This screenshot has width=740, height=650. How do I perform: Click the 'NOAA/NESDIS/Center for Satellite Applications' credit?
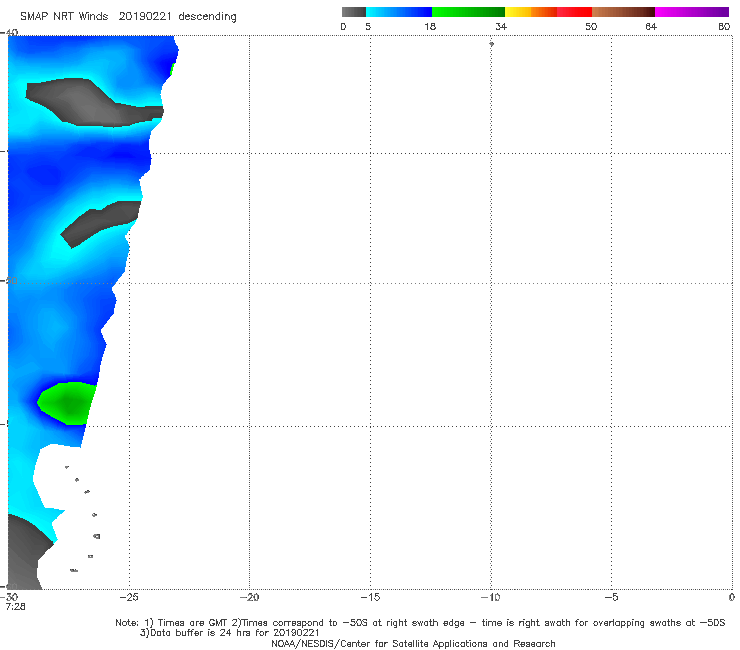click(413, 644)
